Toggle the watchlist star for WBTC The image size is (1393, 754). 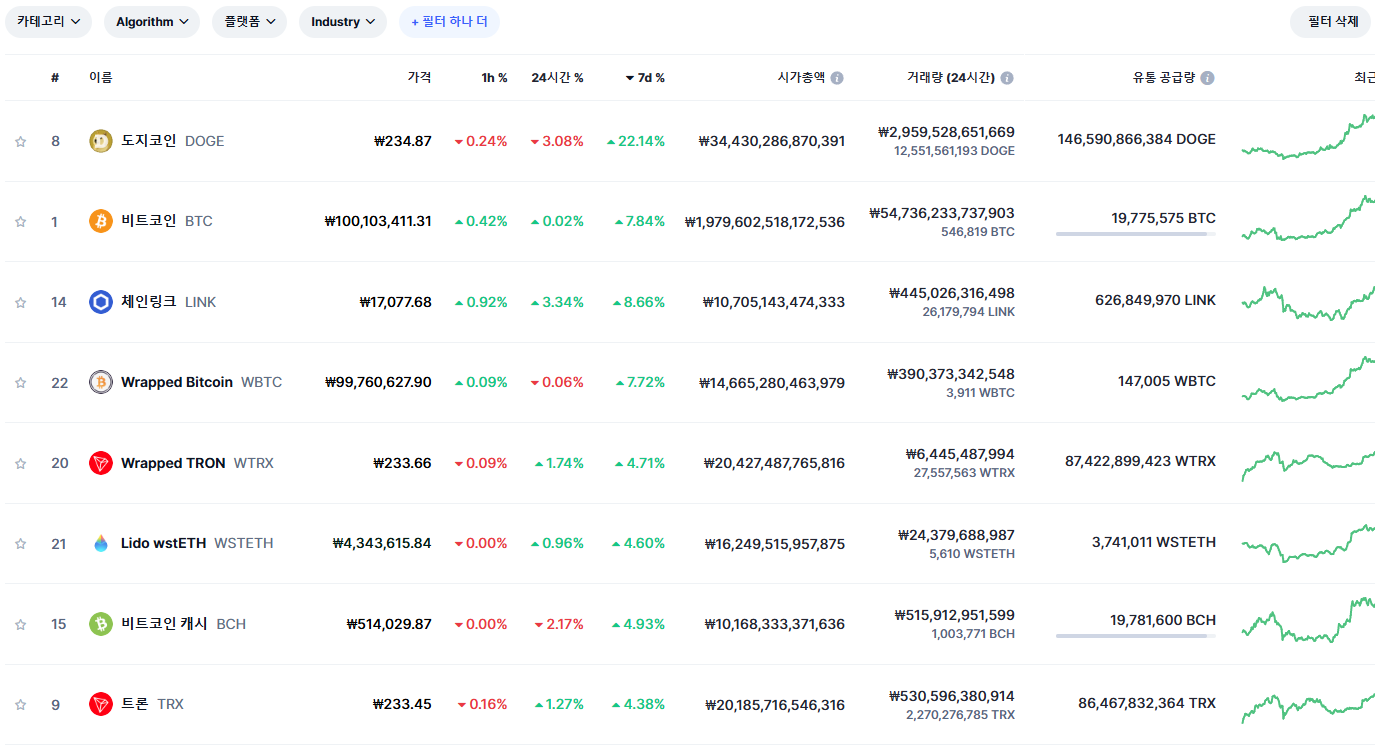(x=20, y=382)
